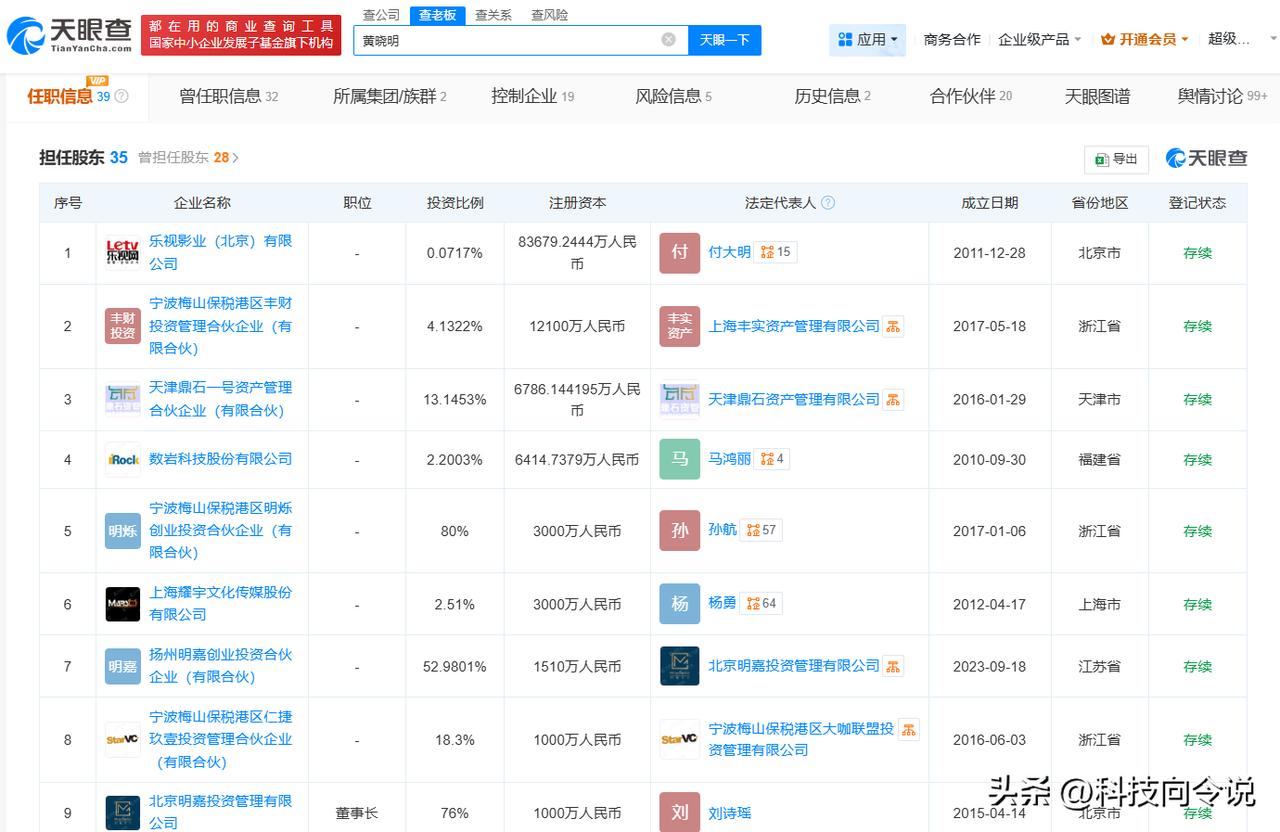The image size is (1280, 832).
Task: Click structure icon beside 上海丰实资产管理有限公司
Action: pyautogui.click(x=893, y=326)
